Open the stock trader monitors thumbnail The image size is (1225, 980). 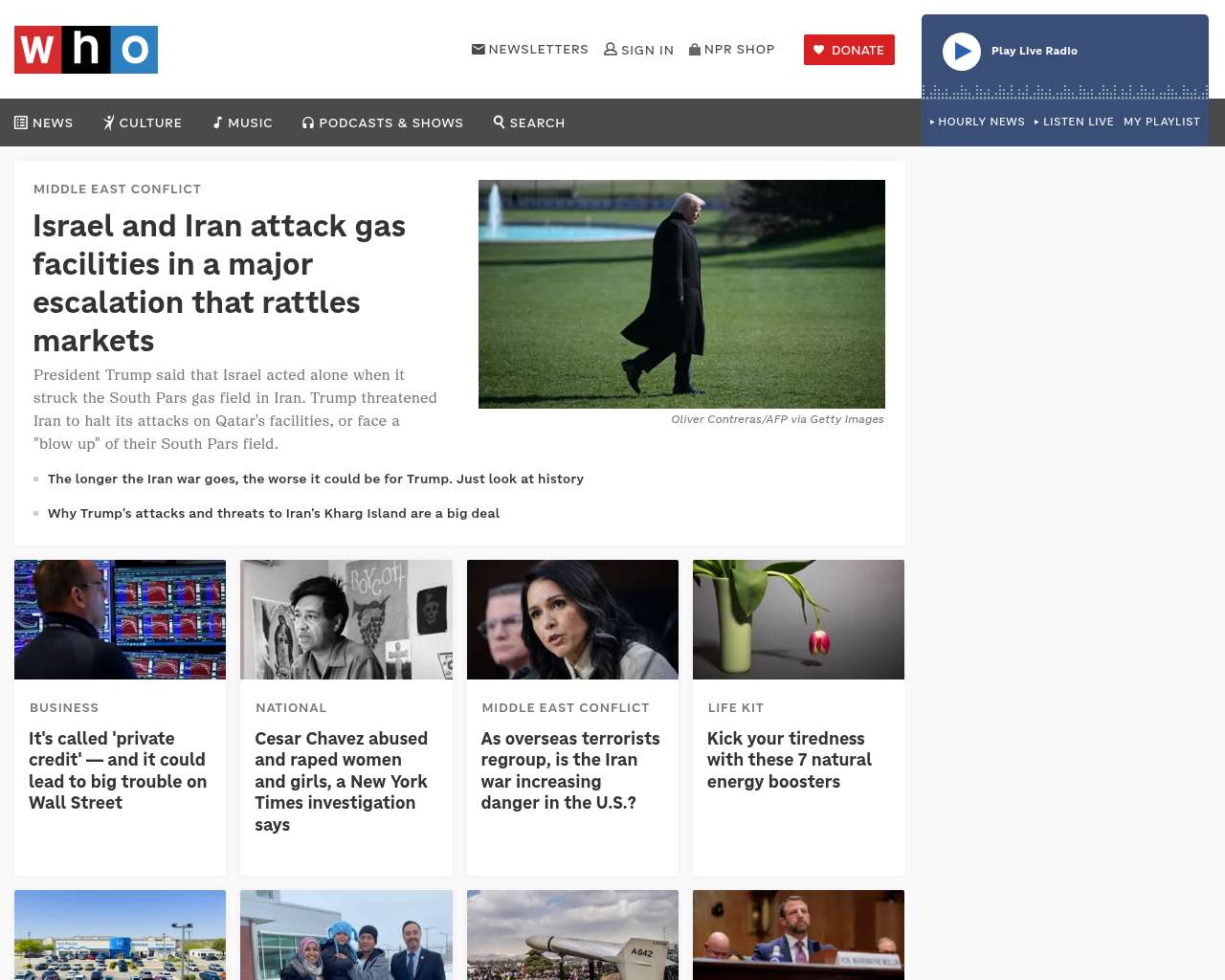point(121,619)
